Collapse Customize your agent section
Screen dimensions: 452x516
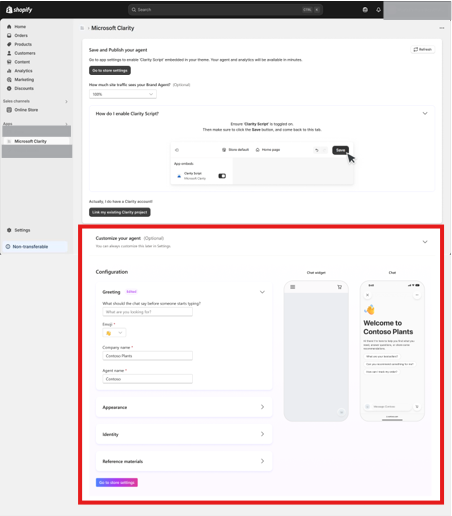point(425,242)
